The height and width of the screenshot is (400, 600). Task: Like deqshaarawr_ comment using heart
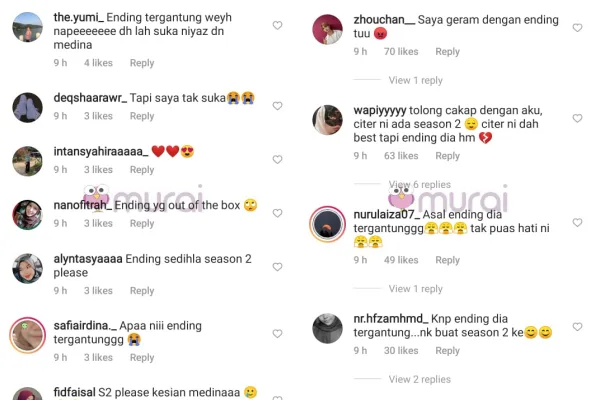277,106
